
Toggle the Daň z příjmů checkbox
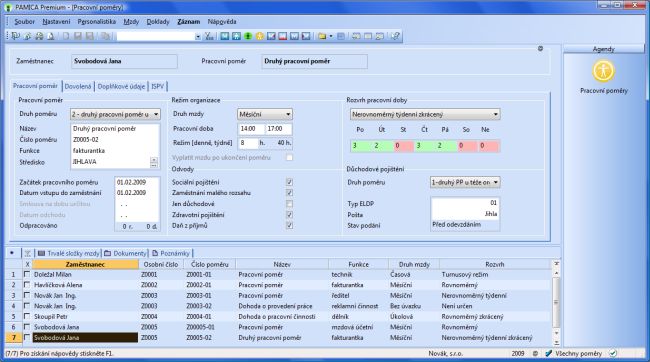pyautogui.click(x=289, y=226)
